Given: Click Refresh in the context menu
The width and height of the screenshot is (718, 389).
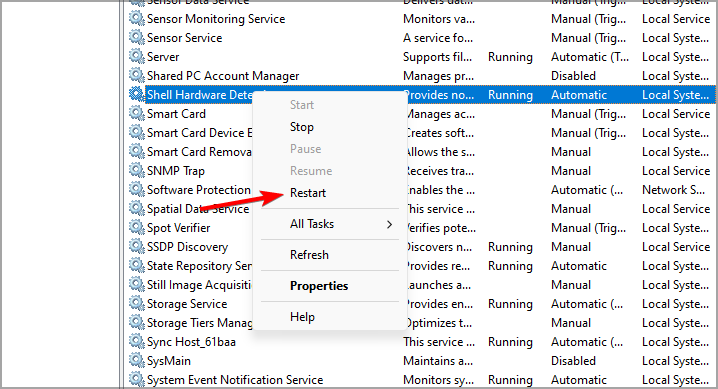Looking at the screenshot, I should click(309, 255).
